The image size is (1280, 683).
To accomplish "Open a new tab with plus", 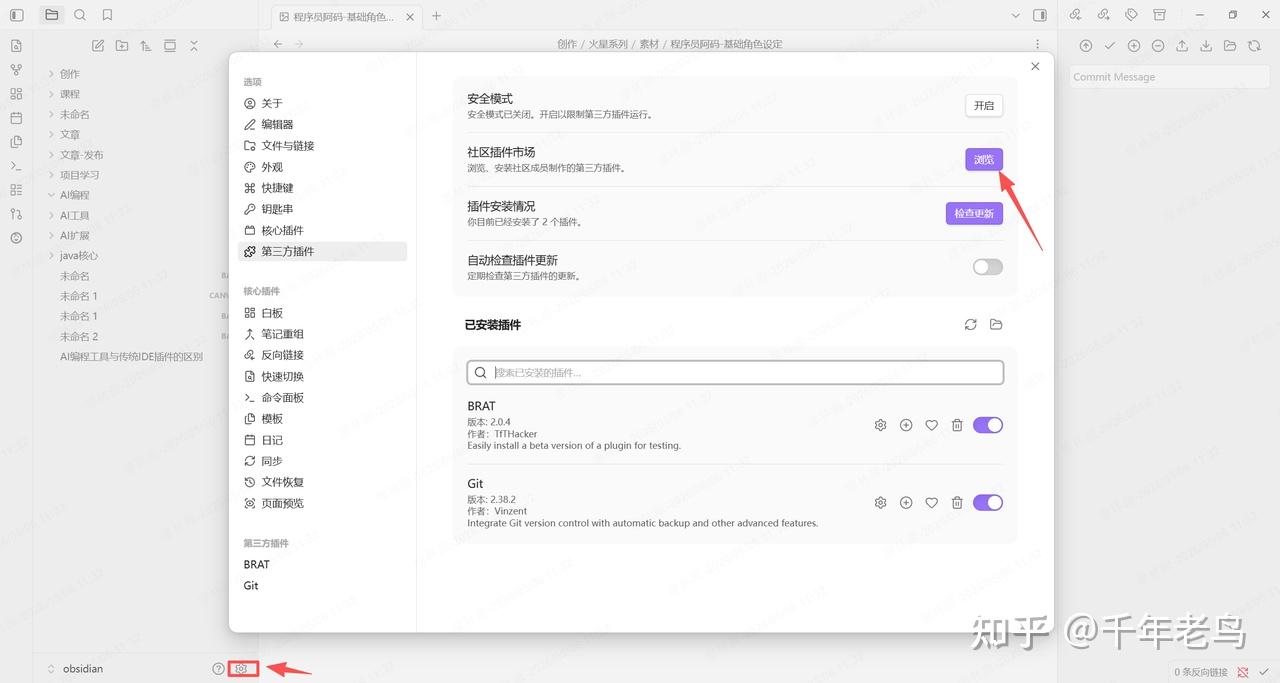I will pyautogui.click(x=436, y=15).
